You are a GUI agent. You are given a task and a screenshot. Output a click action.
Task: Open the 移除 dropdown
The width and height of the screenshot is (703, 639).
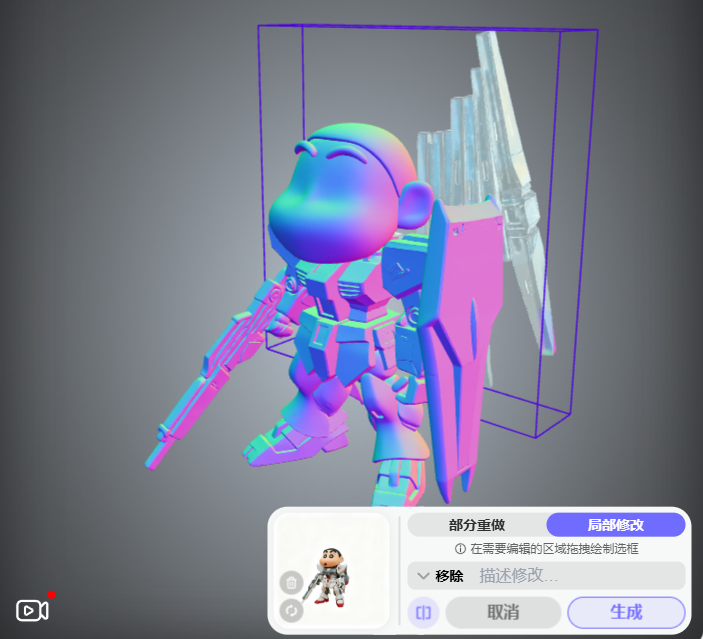[441, 576]
